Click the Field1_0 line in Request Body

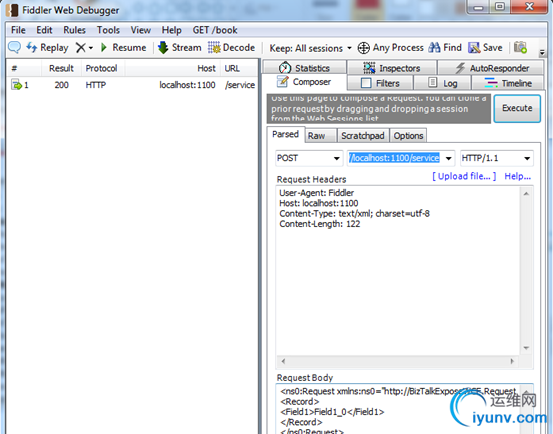click(x=332, y=412)
